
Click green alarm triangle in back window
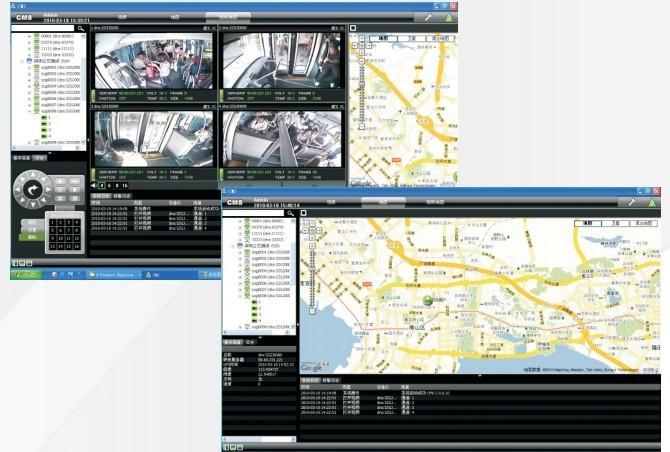(x=451, y=17)
